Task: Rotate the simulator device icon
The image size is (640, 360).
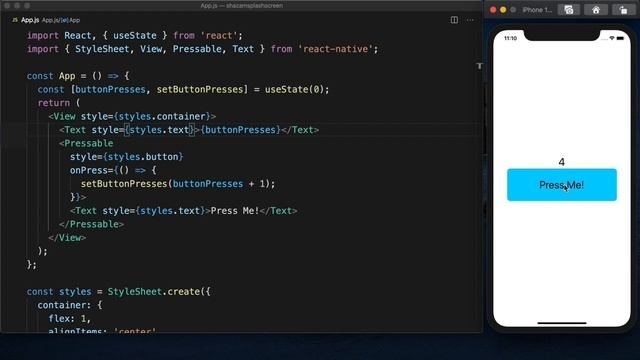Action: click(x=623, y=10)
